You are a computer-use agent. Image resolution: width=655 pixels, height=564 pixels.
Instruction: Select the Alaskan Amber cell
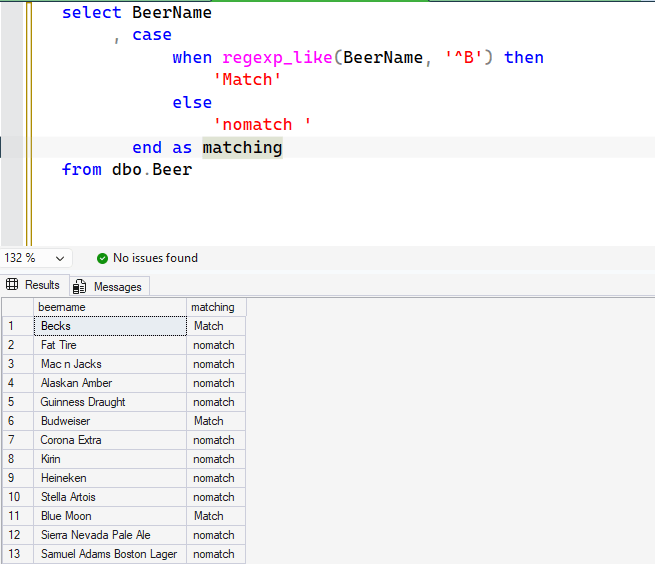click(x=110, y=383)
